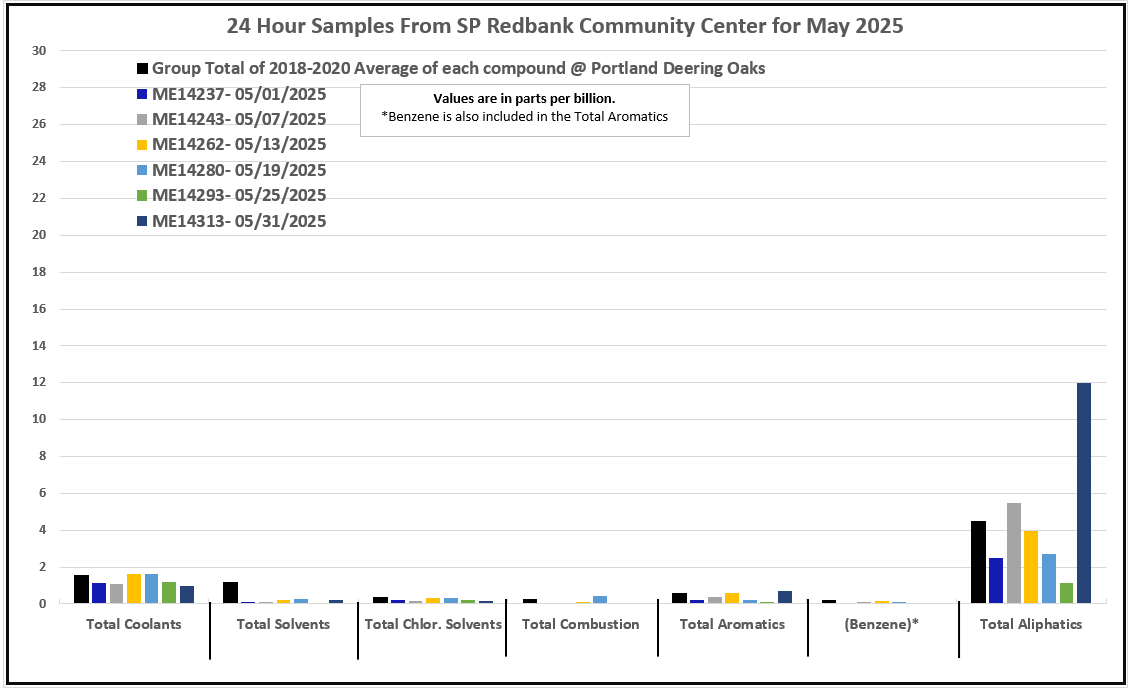Click the Total Aliphatics axis label

pyautogui.click(x=1031, y=624)
